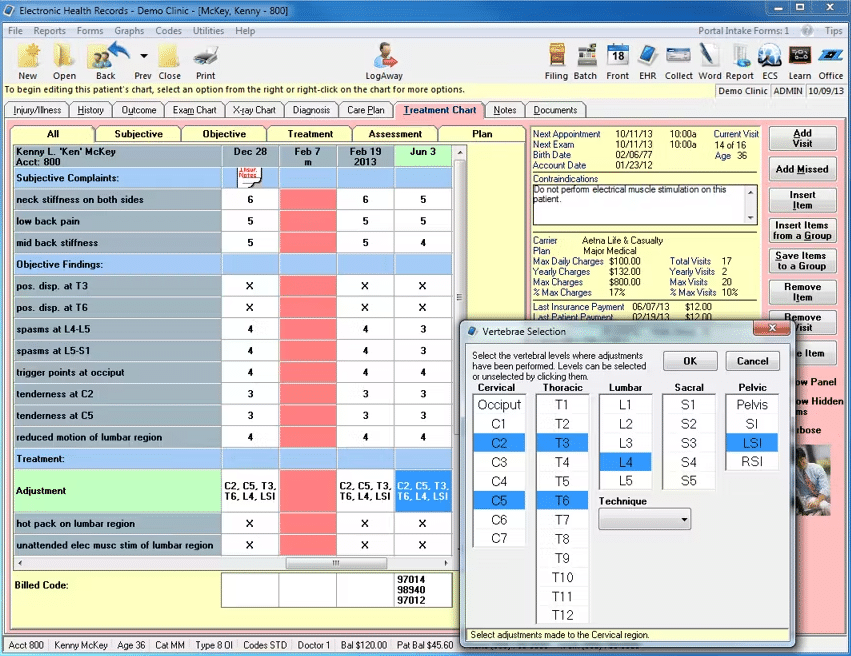The image size is (851, 656).
Task: Deselect T6 in the Thoracic list
Action: (562, 500)
